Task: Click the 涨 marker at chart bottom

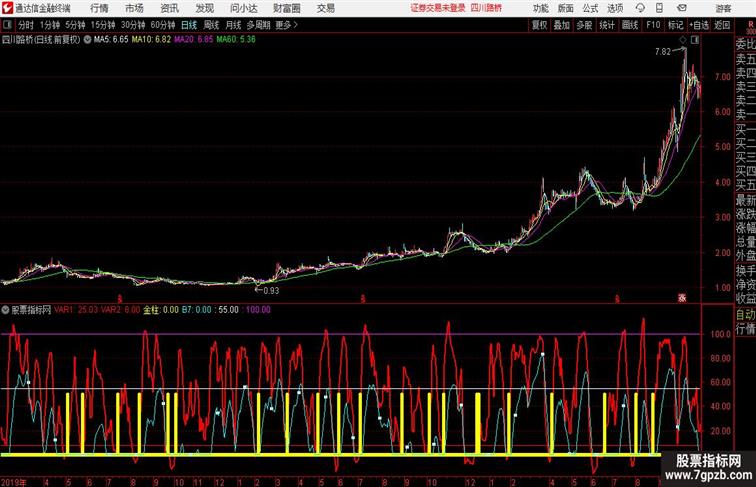Action: pos(682,298)
